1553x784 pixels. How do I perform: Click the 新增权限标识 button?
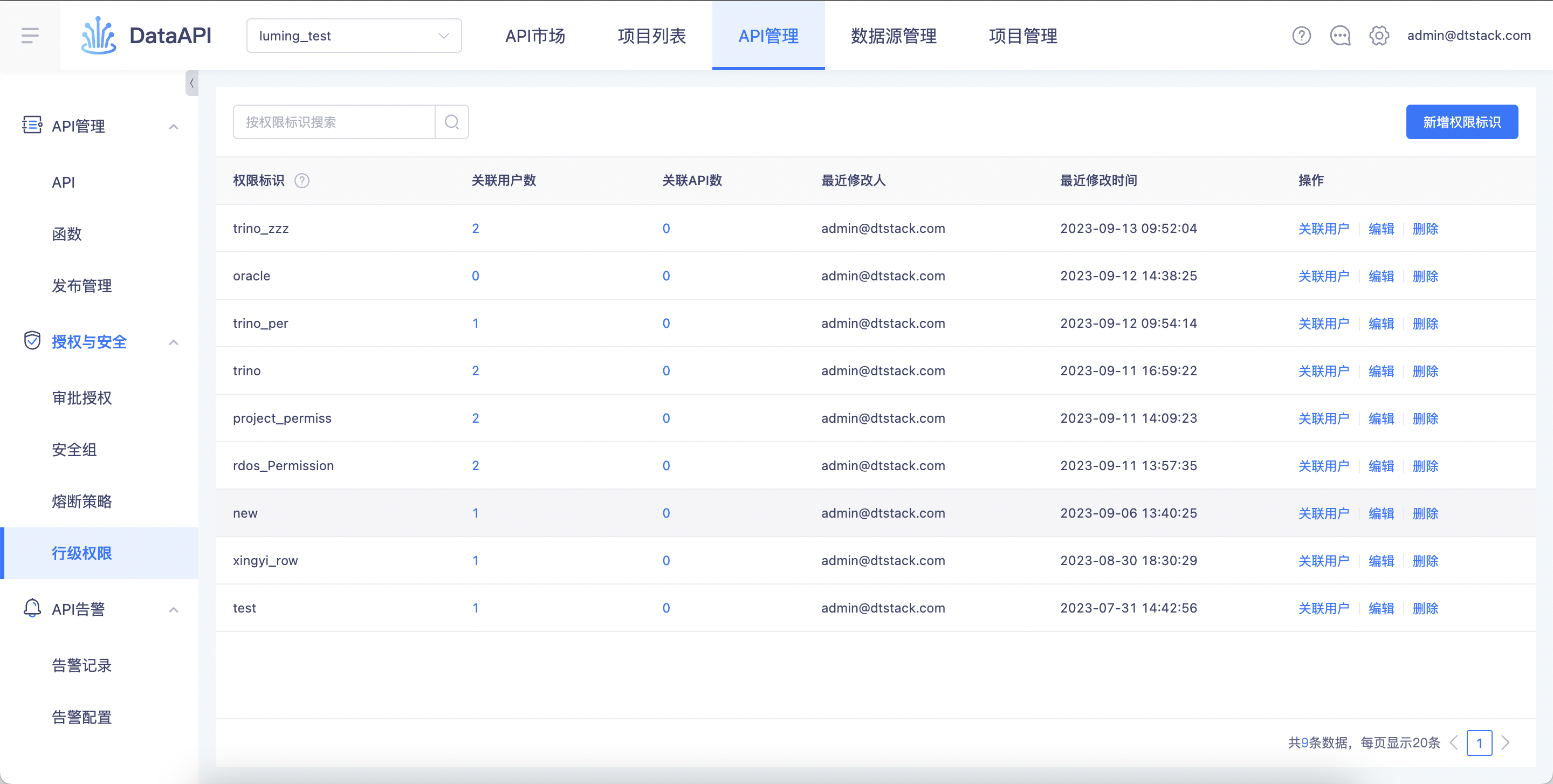point(1462,122)
